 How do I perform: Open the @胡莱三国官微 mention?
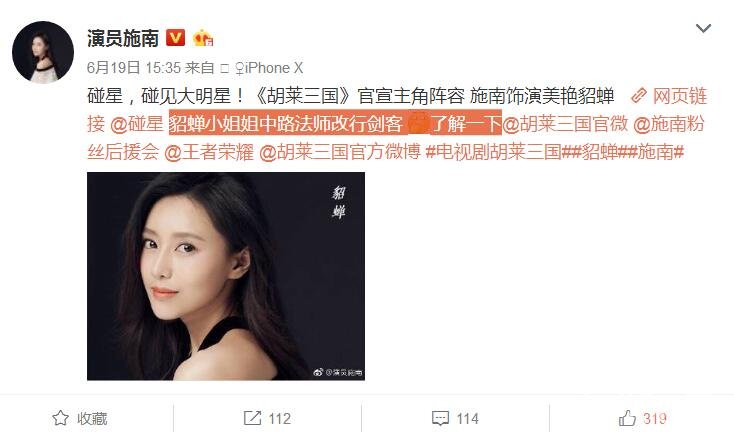(x=565, y=124)
